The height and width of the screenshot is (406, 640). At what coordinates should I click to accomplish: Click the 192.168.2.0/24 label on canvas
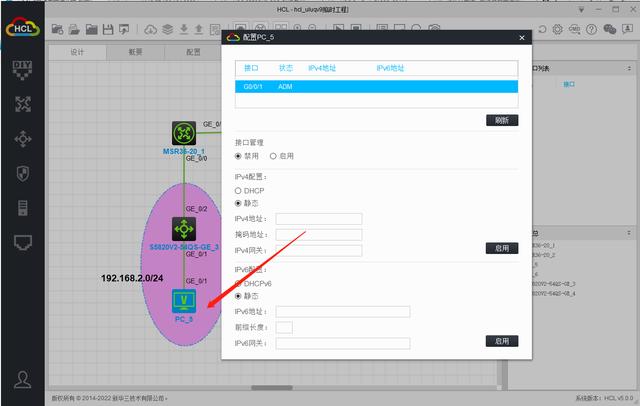tap(132, 278)
